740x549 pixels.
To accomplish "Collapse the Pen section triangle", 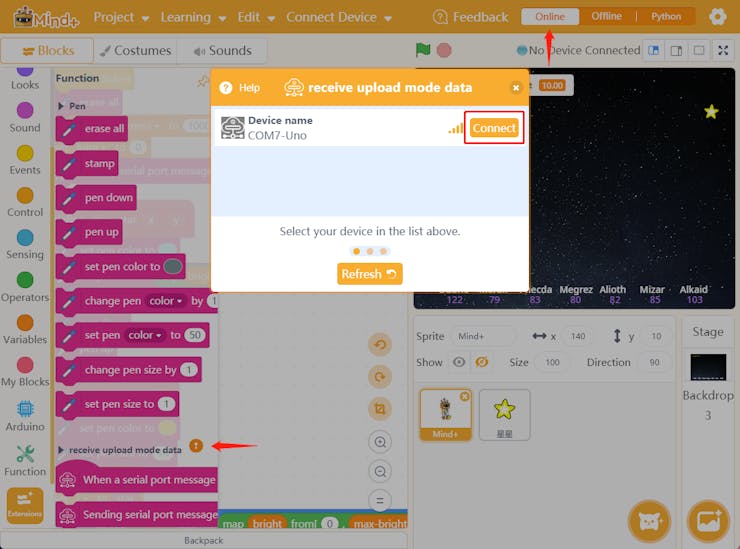I will (x=61, y=106).
